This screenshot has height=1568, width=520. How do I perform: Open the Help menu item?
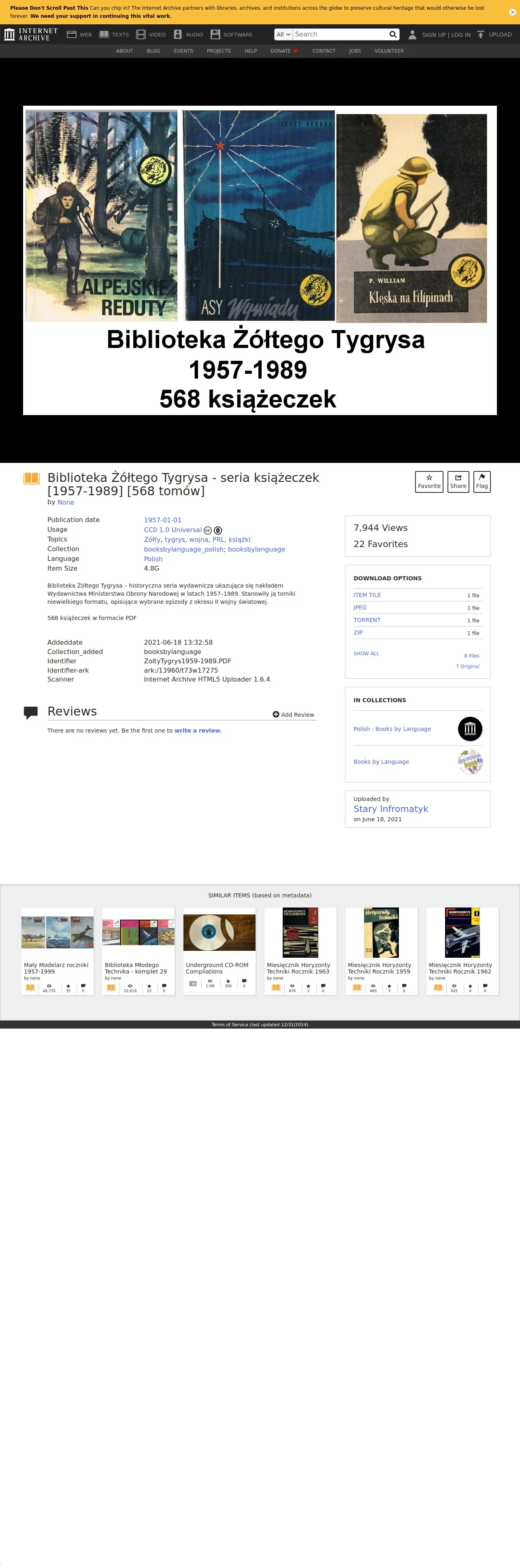[251, 51]
